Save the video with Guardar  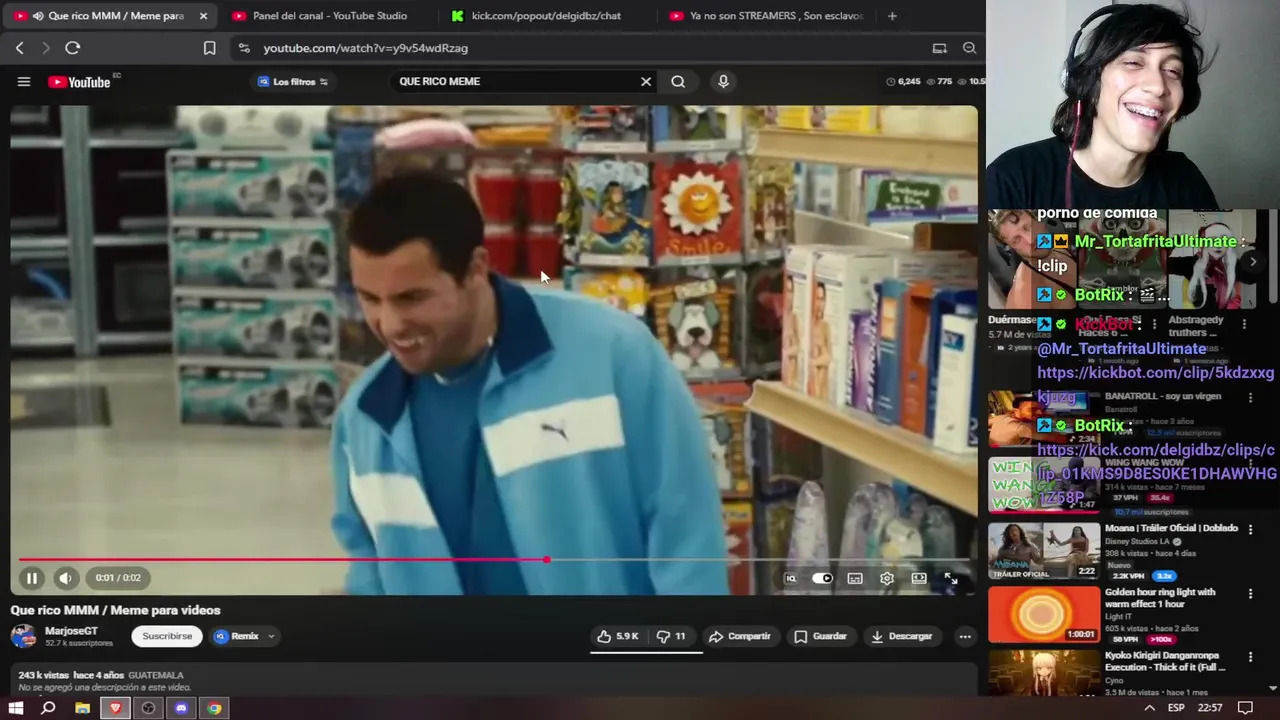(x=820, y=636)
